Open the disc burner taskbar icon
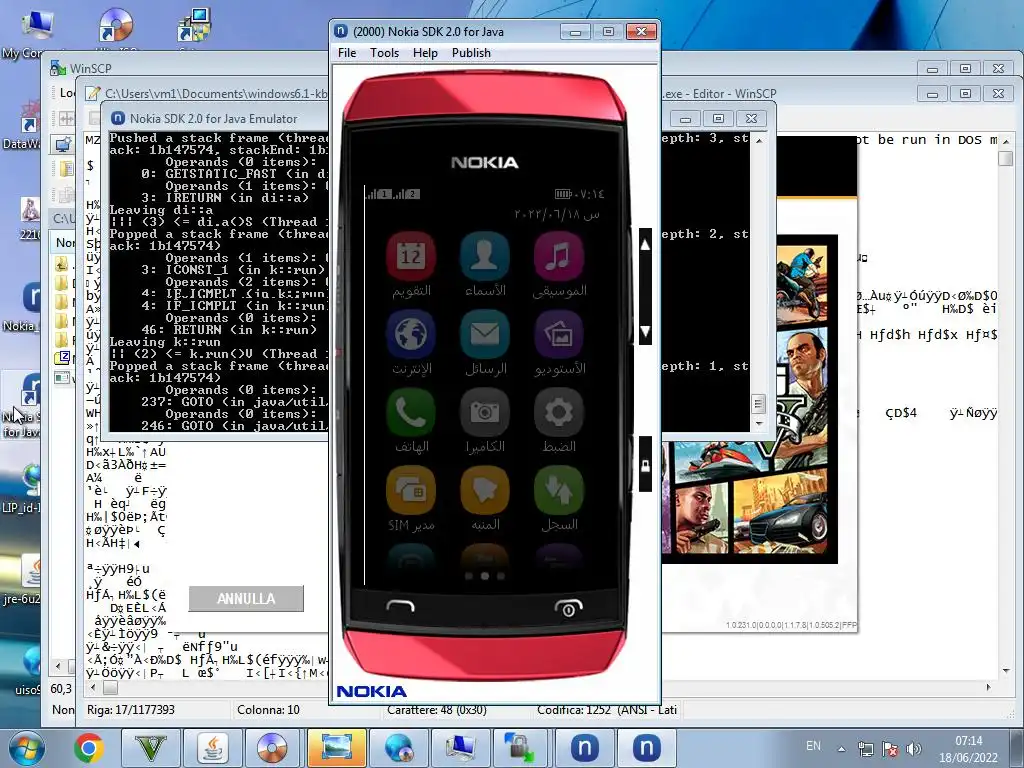Image resolution: width=1024 pixels, height=768 pixels. tap(273, 748)
